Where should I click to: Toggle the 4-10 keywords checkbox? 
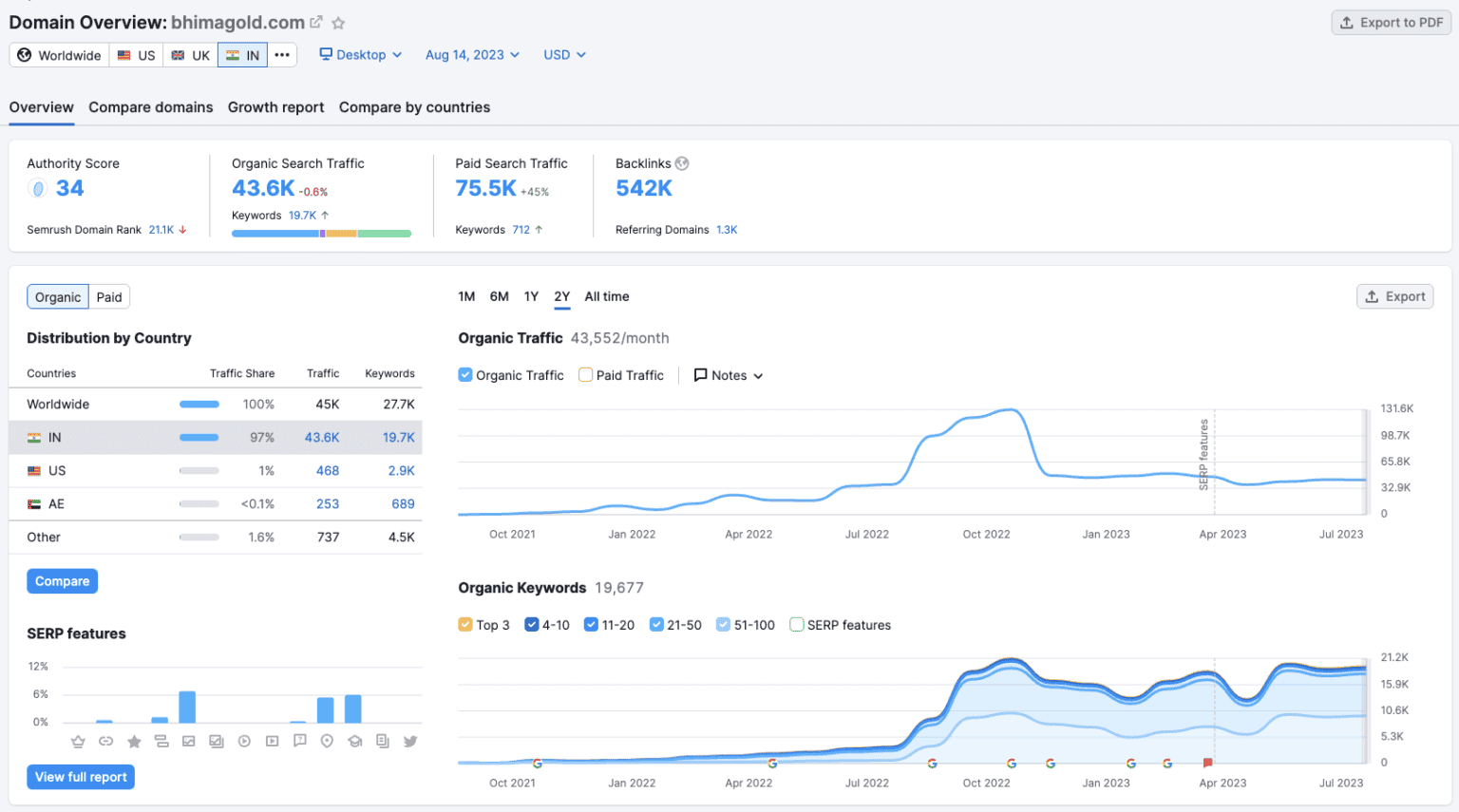pyautogui.click(x=532, y=625)
